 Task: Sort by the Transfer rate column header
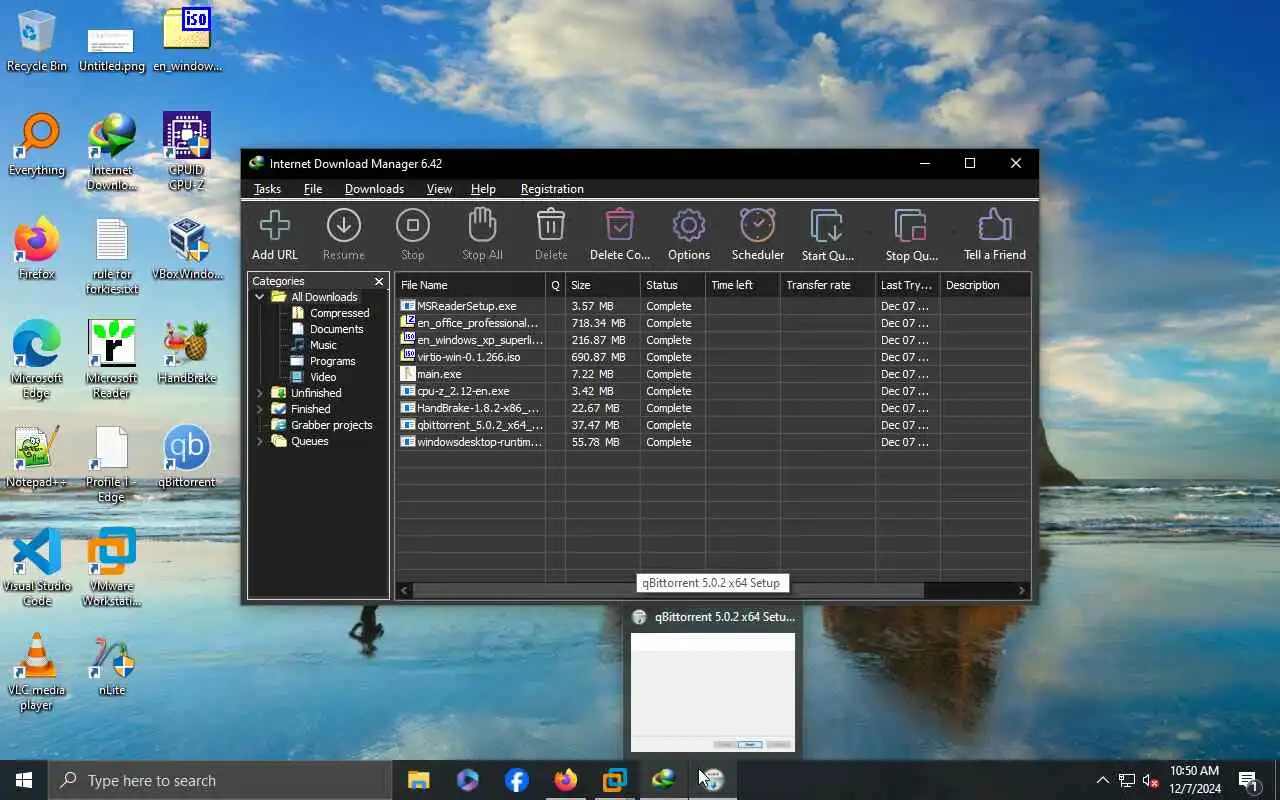828,285
